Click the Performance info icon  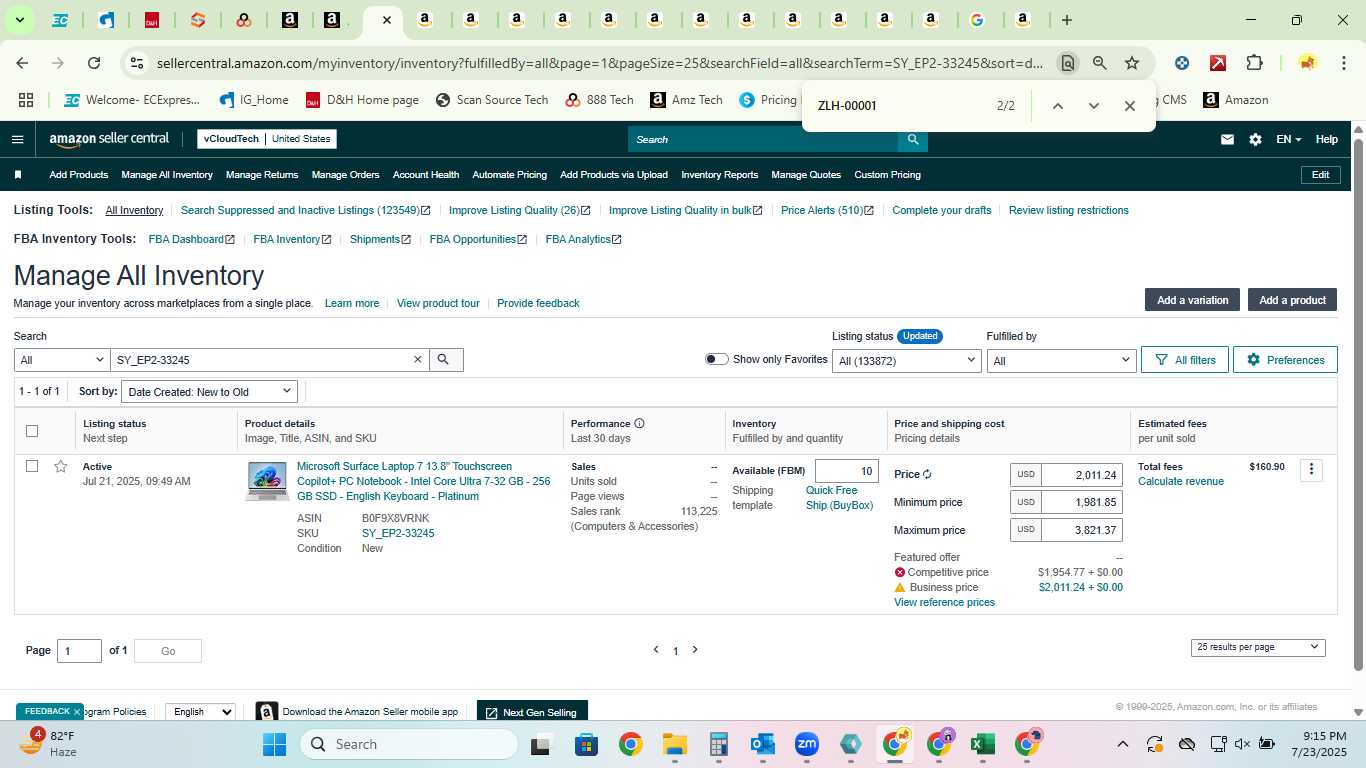(639, 423)
